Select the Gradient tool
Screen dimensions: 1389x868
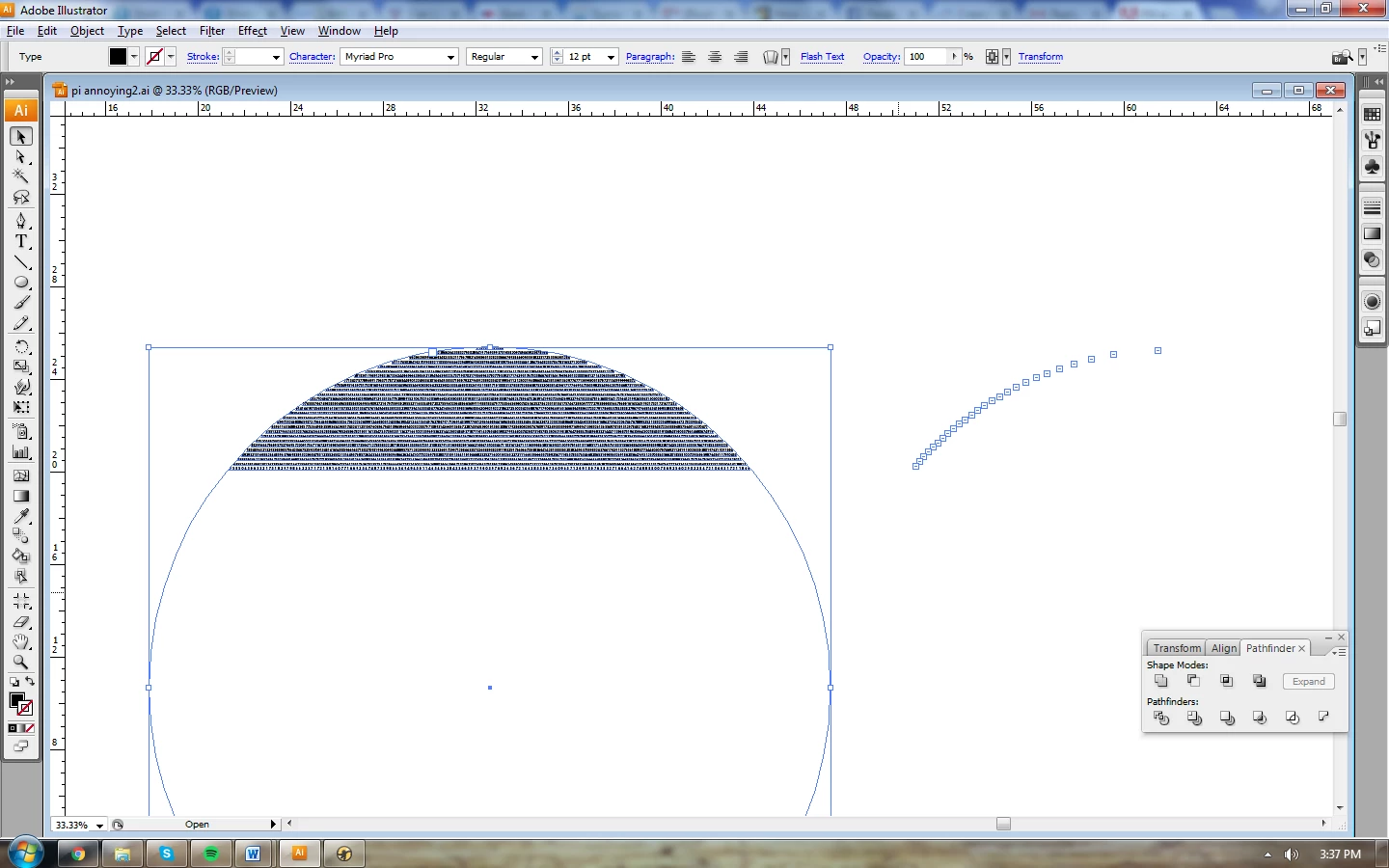[21, 496]
